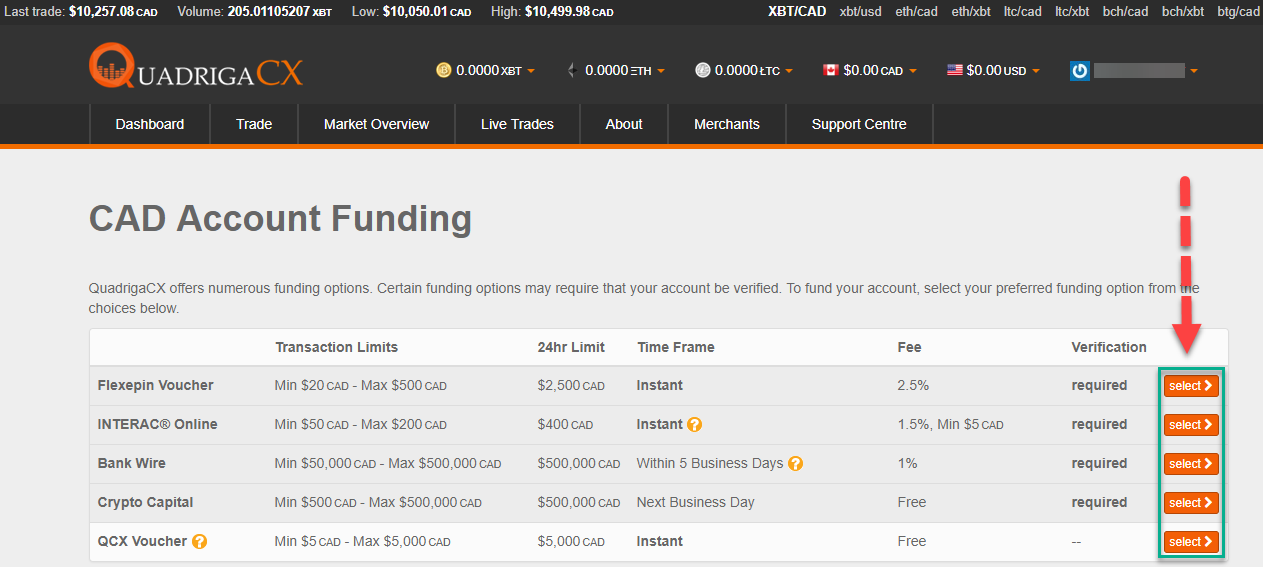Image resolution: width=1263 pixels, height=567 pixels.
Task: Open the About page
Action: pos(624,124)
